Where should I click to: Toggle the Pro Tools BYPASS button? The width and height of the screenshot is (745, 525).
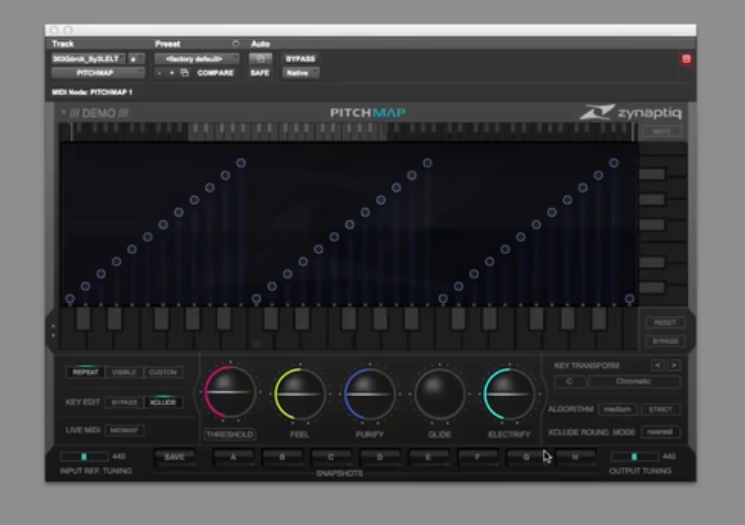pos(300,59)
